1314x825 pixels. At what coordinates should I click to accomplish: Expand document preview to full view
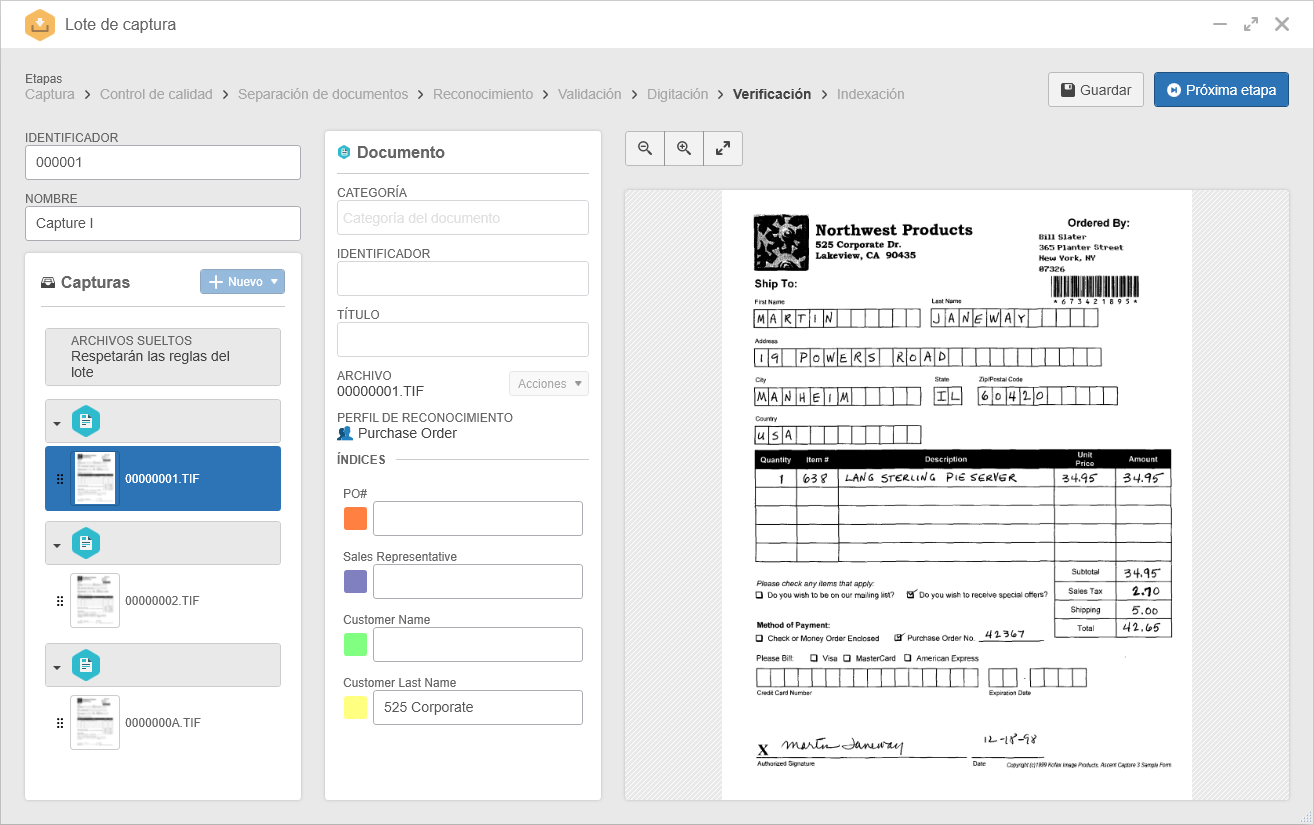point(723,148)
